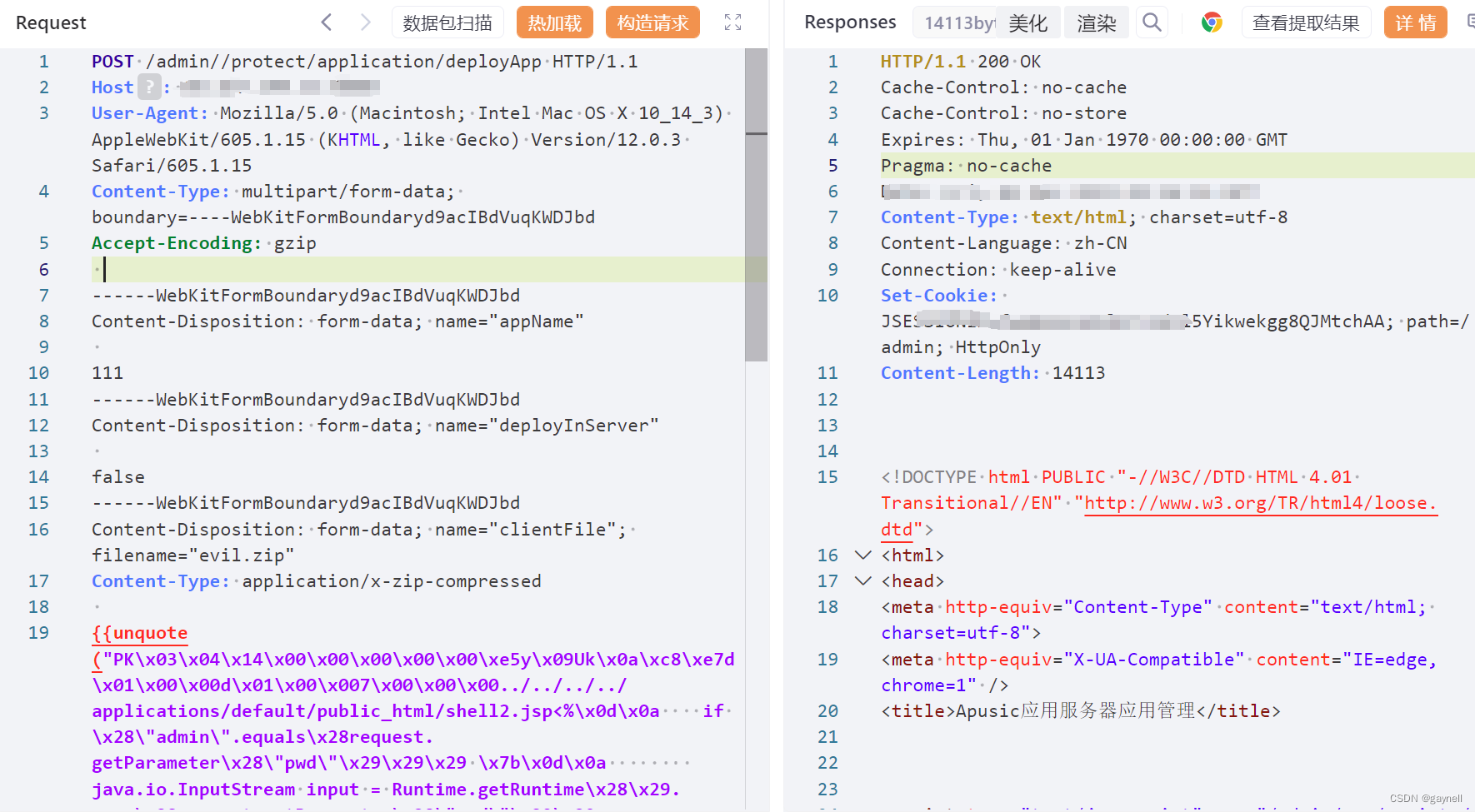Collapse the <head> tag fold arrow
This screenshot has width=1475, height=812.
[x=863, y=580]
